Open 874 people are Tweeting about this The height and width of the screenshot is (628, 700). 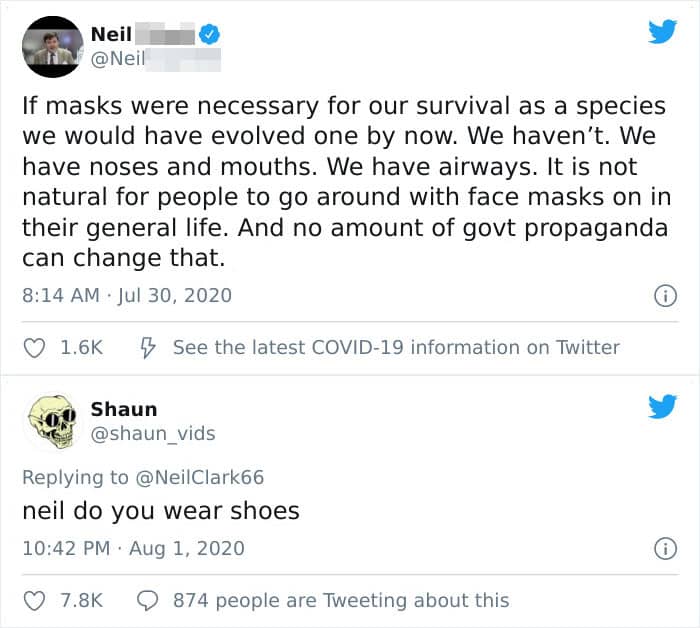341,600
